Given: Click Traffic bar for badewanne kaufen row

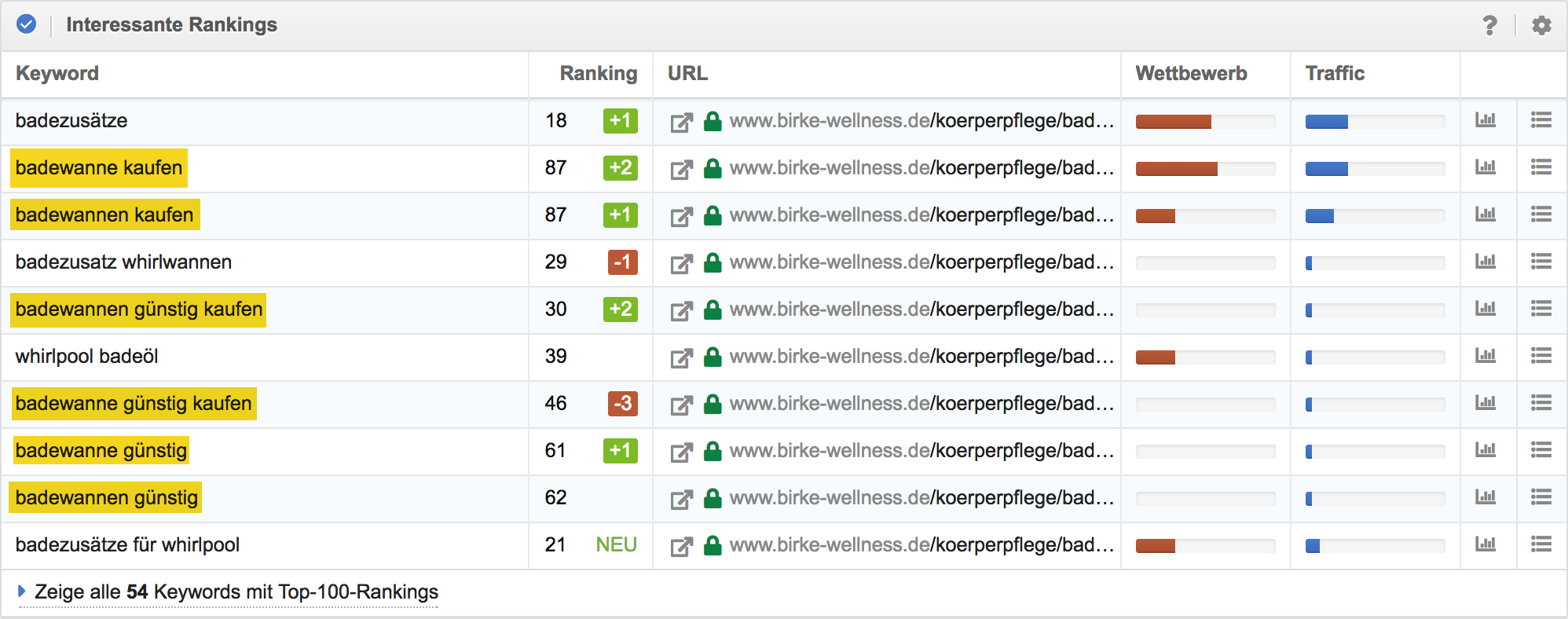Looking at the screenshot, I should tap(1375, 169).
